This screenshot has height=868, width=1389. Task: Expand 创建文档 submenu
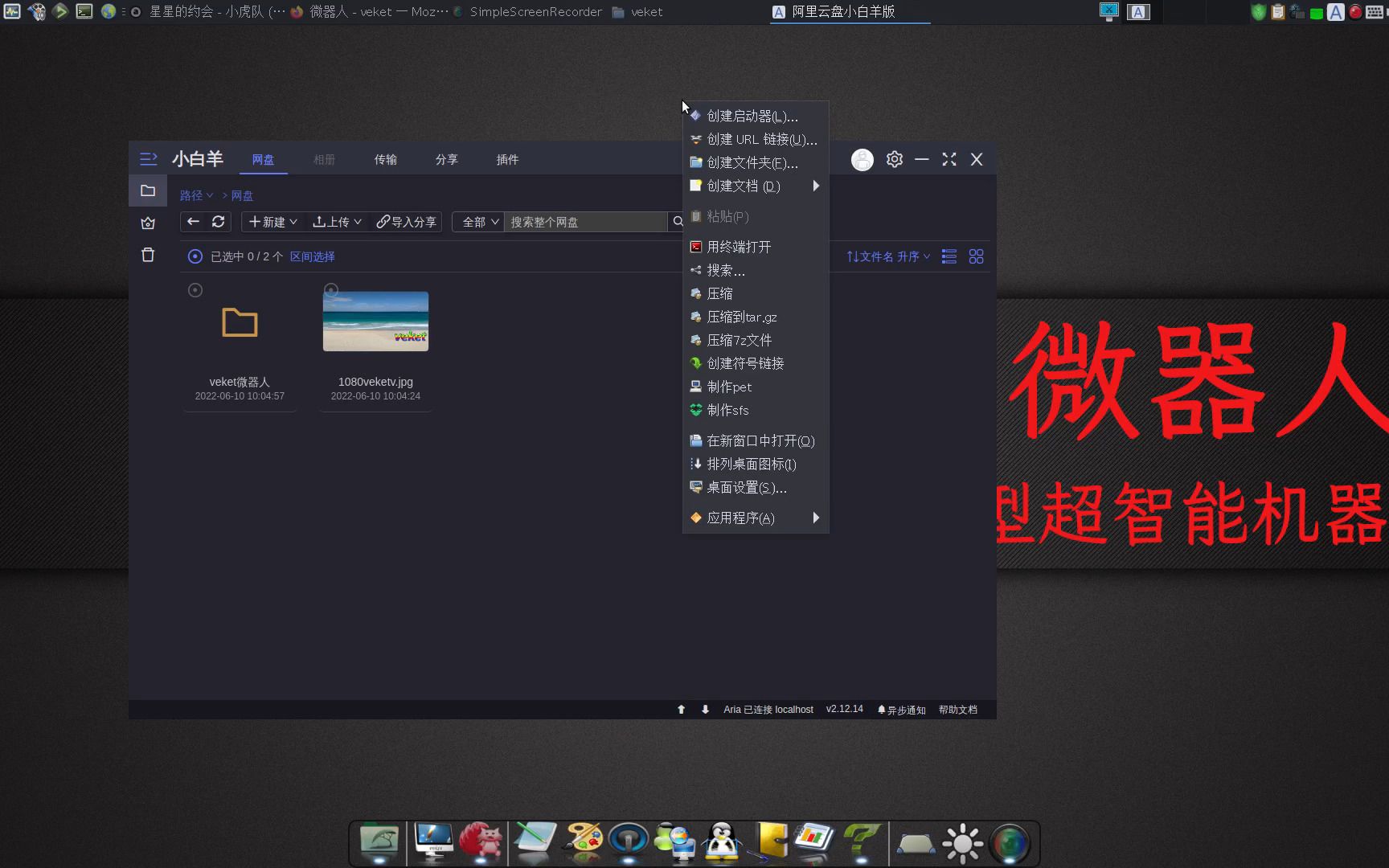[756, 186]
